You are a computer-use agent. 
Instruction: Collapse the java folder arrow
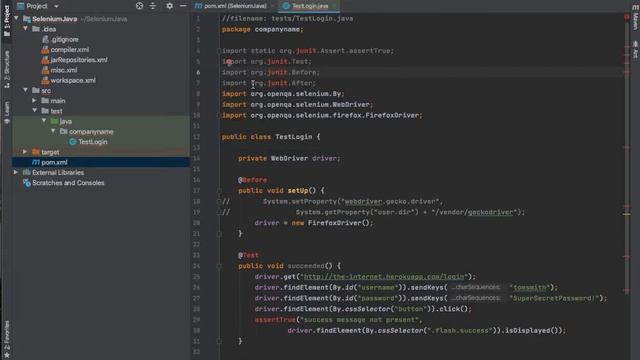point(44,121)
